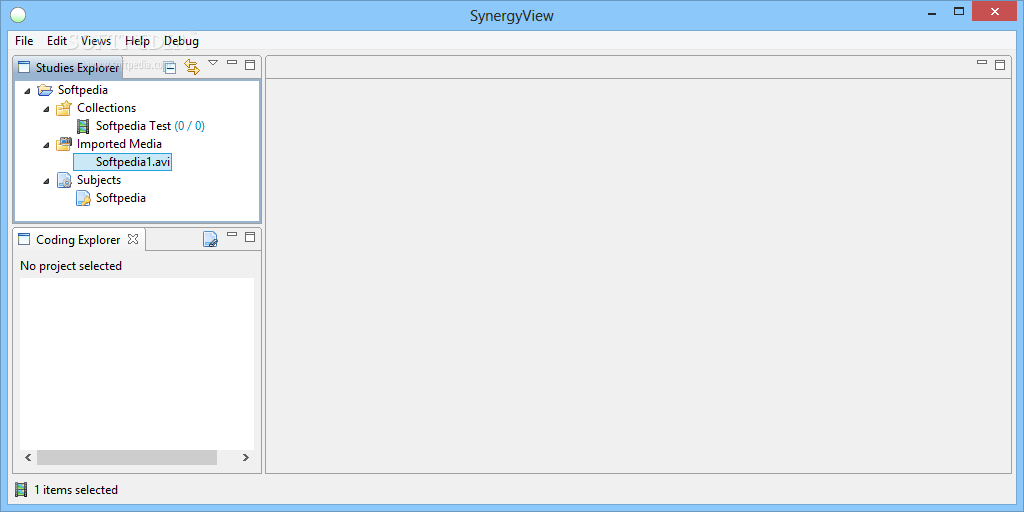Screen dimensions: 1024x512
Task: Collapse the Softpedia project node
Action: click(27, 90)
